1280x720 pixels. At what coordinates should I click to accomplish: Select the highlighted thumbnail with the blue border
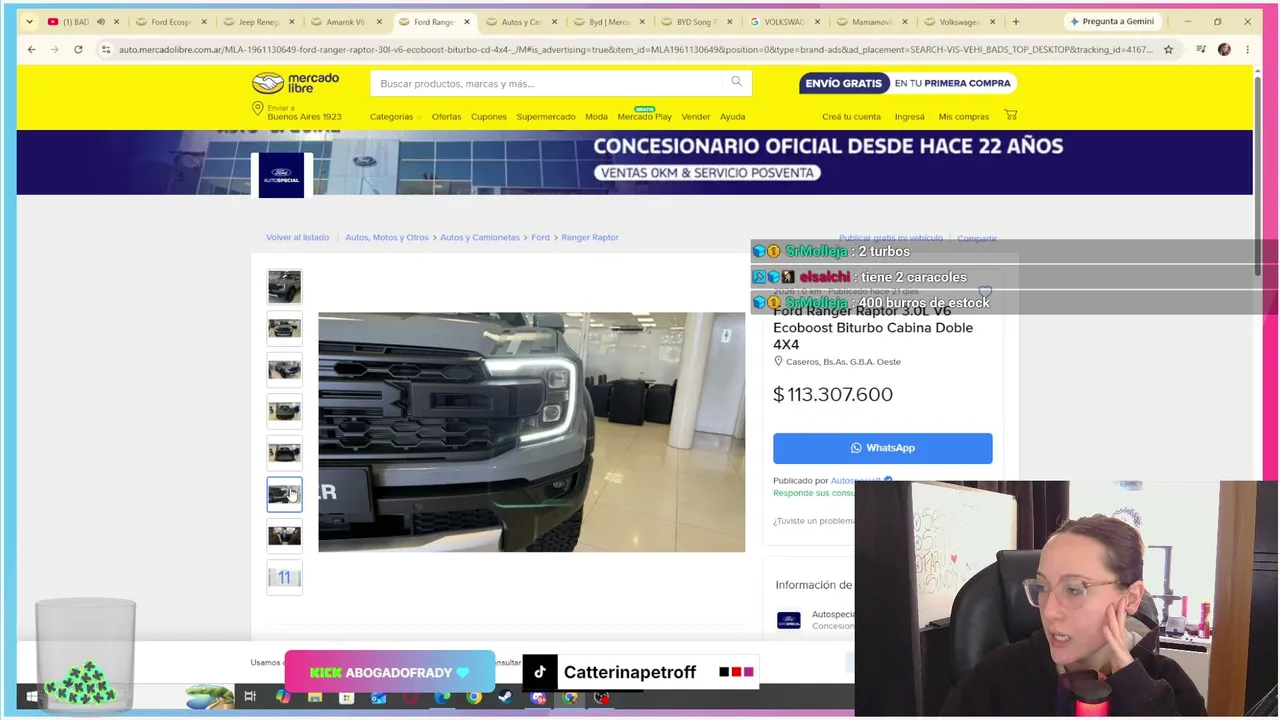coord(284,494)
